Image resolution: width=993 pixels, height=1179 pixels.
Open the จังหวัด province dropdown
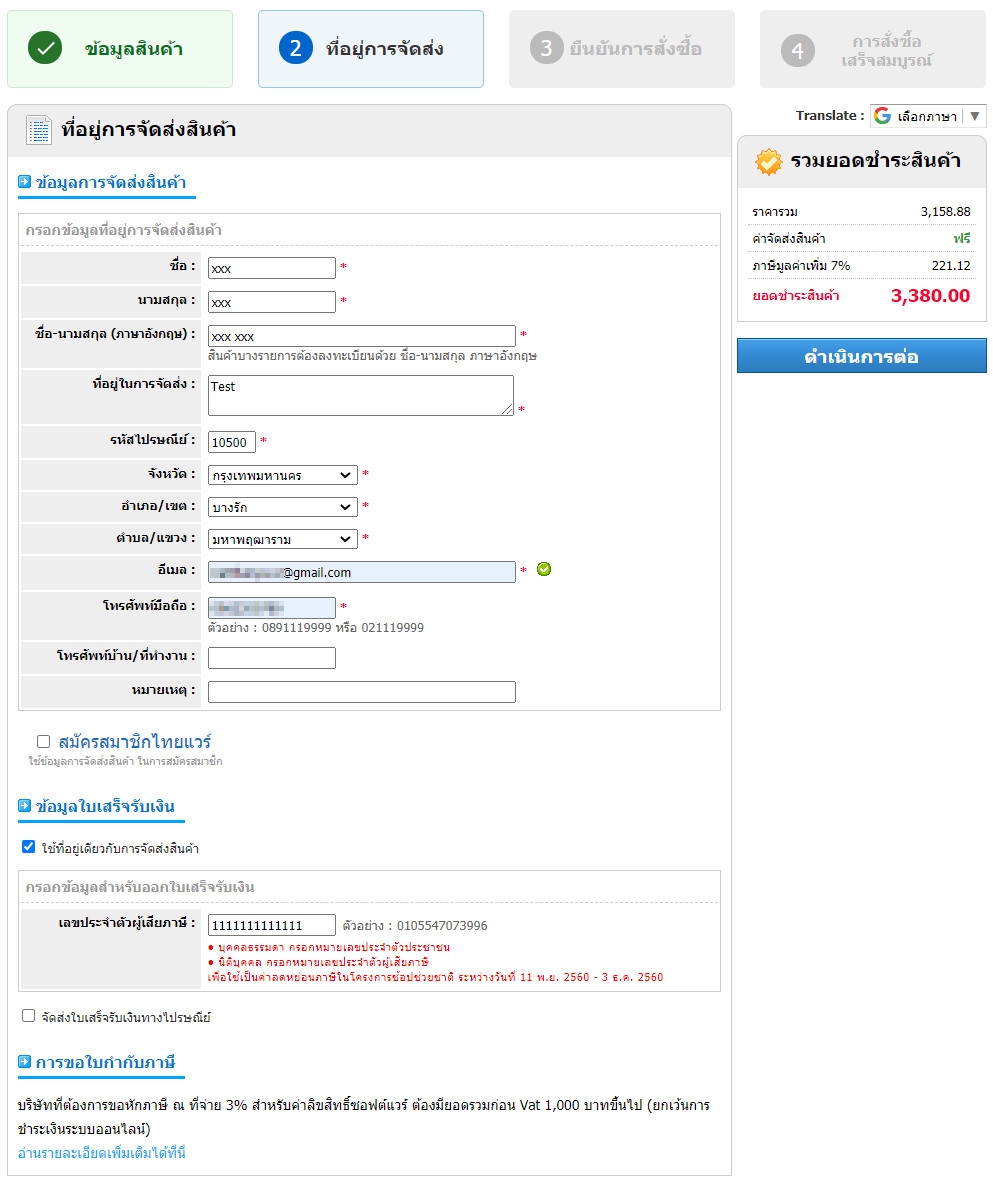[283, 475]
